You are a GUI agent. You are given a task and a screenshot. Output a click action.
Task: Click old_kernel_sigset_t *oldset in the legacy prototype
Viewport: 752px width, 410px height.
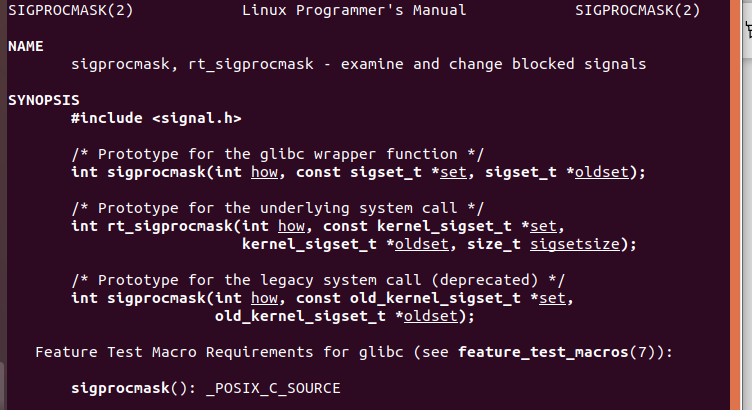[341, 316]
